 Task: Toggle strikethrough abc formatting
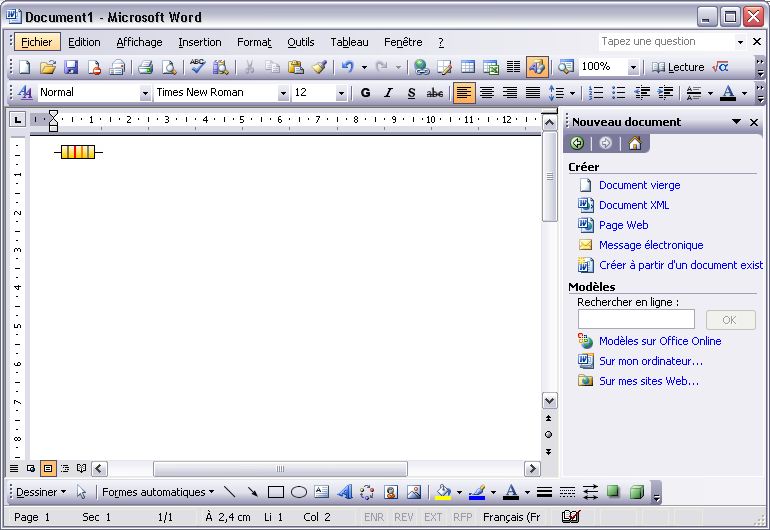(435, 92)
